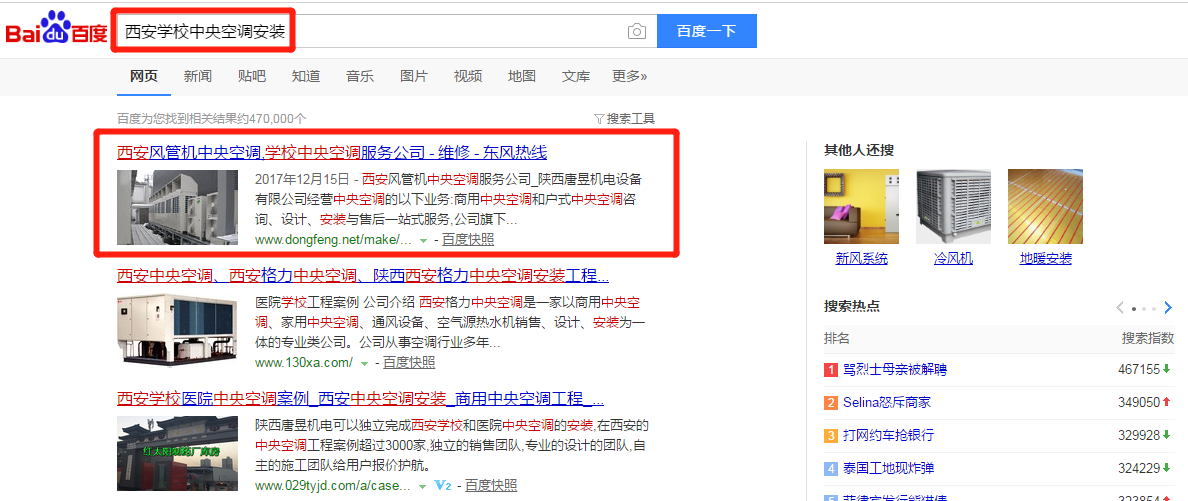Switch to the 视频 tab

tap(467, 76)
